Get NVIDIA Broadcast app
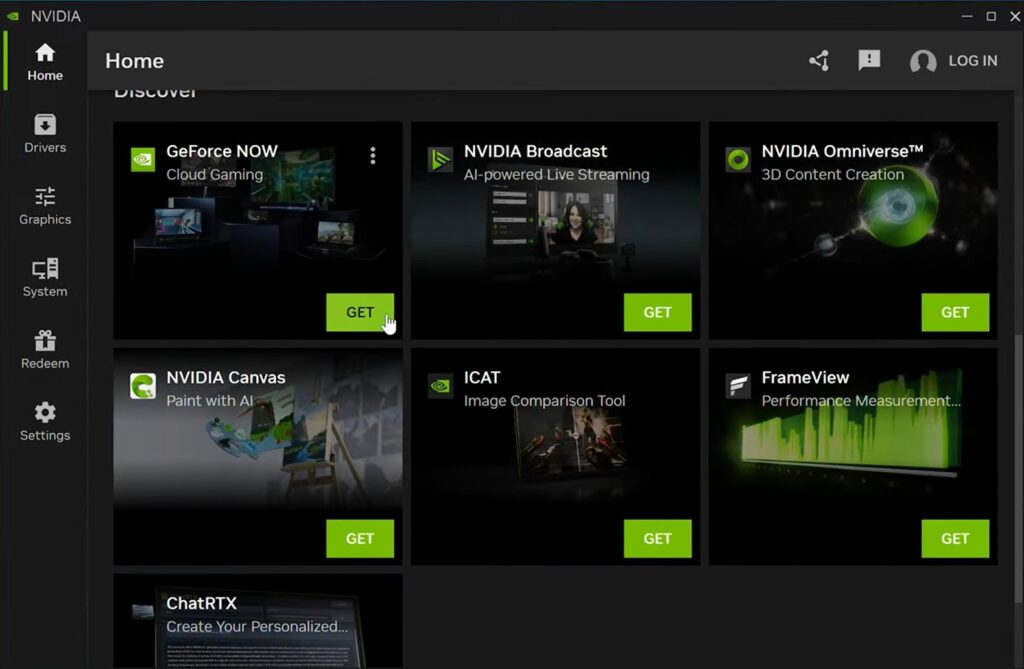This screenshot has width=1024, height=669. point(657,312)
